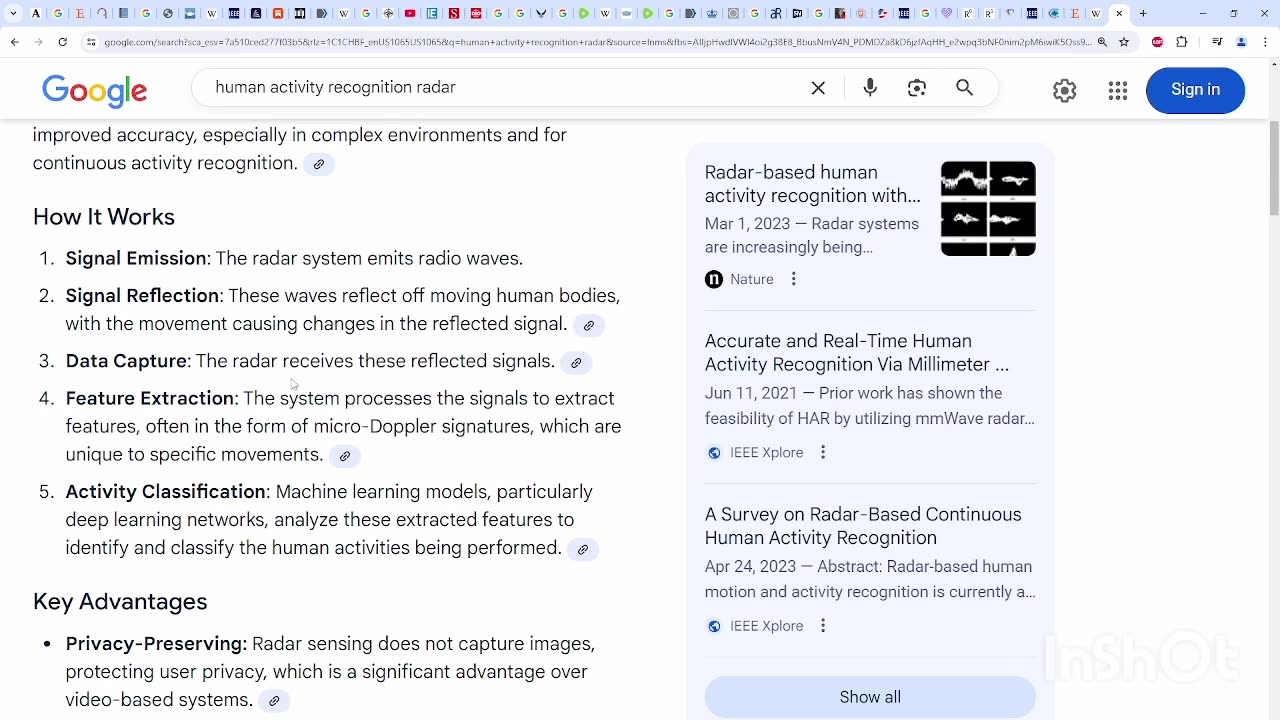Open Google Lens image search
The height and width of the screenshot is (720, 1280).
click(x=917, y=88)
